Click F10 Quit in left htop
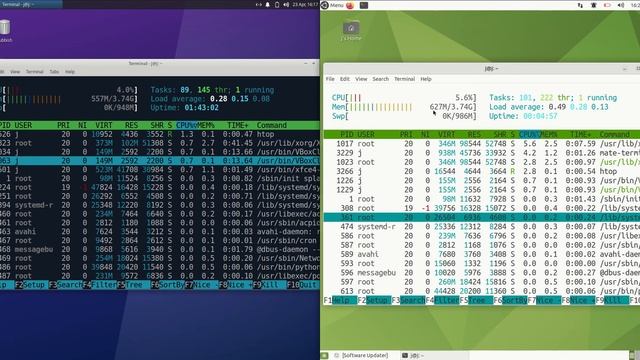This screenshot has width=640, height=360. 304,285
